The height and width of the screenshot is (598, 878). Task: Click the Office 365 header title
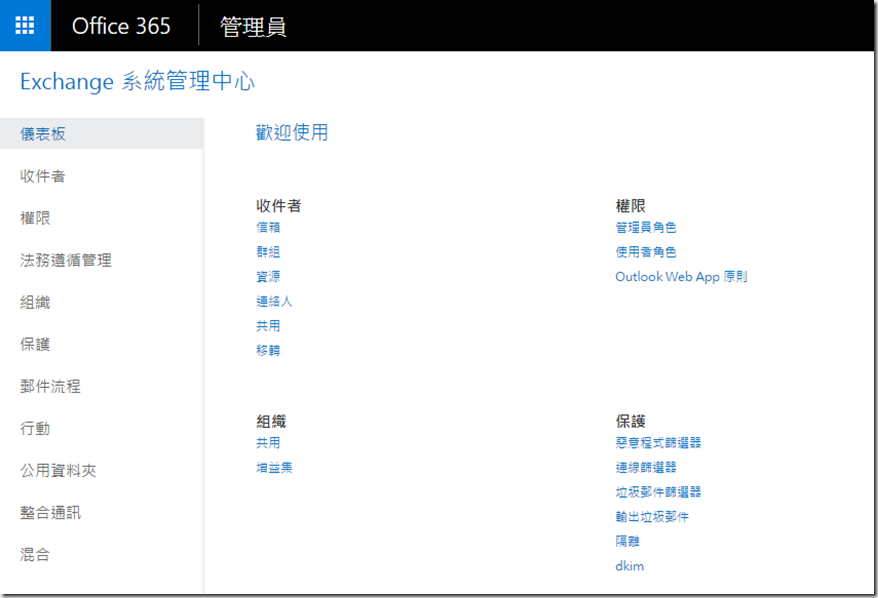[x=121, y=26]
